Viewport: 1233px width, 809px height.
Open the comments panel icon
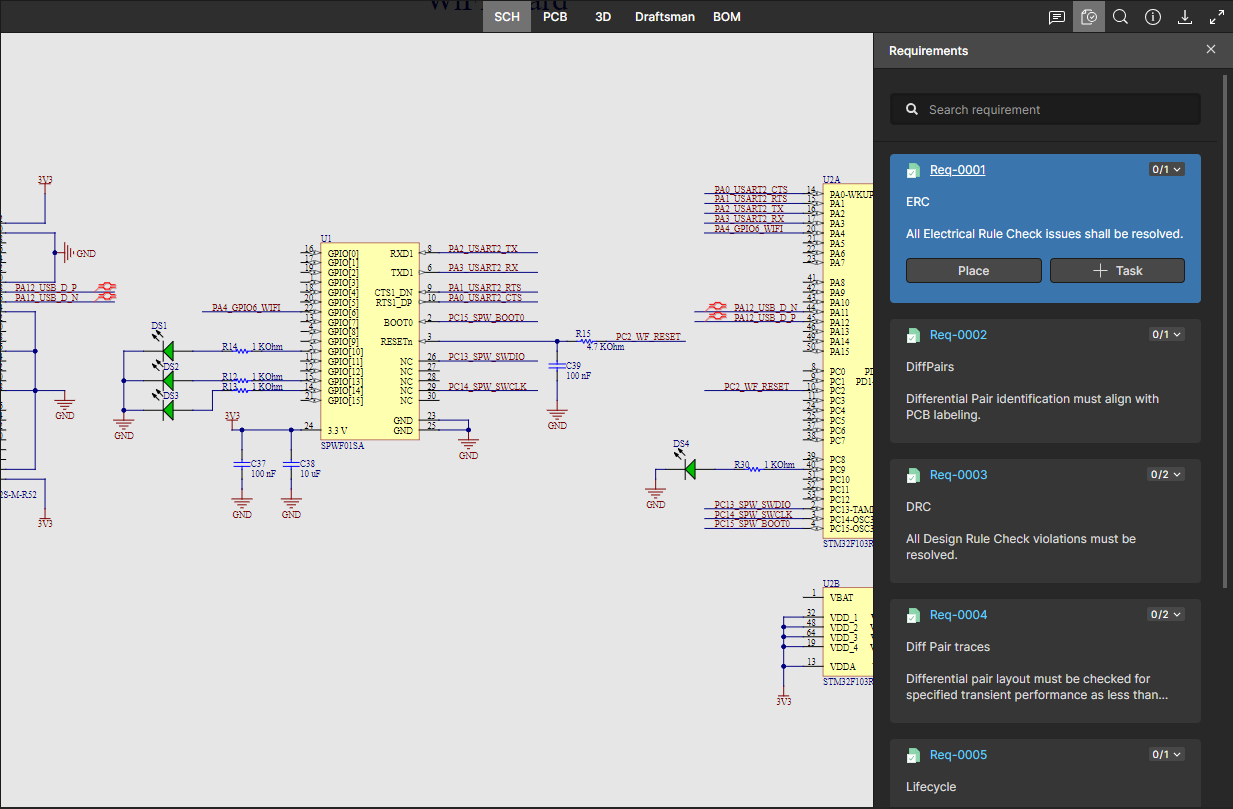(x=1057, y=17)
